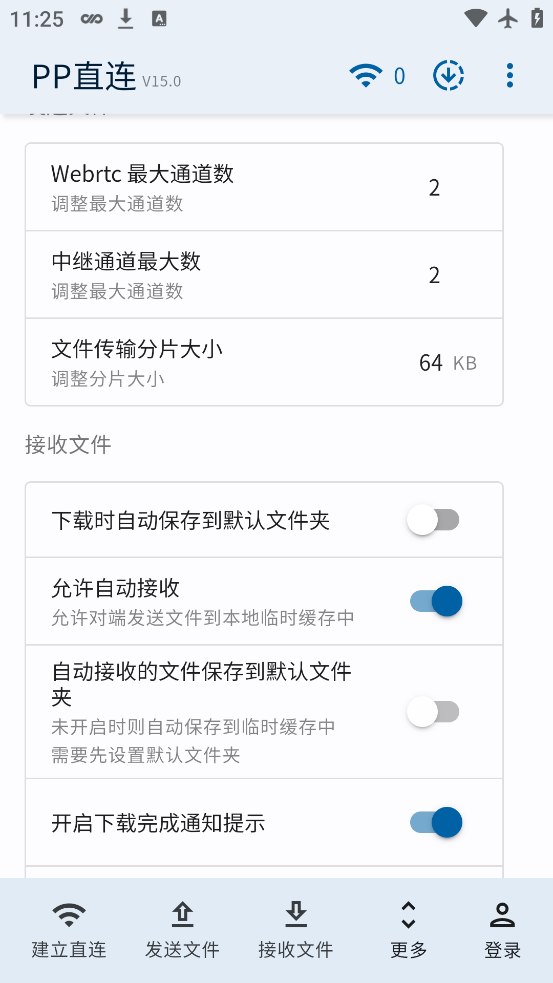The height and width of the screenshot is (983, 553).
Task: Tap the 发送文件 upload icon
Action: pyautogui.click(x=182, y=915)
